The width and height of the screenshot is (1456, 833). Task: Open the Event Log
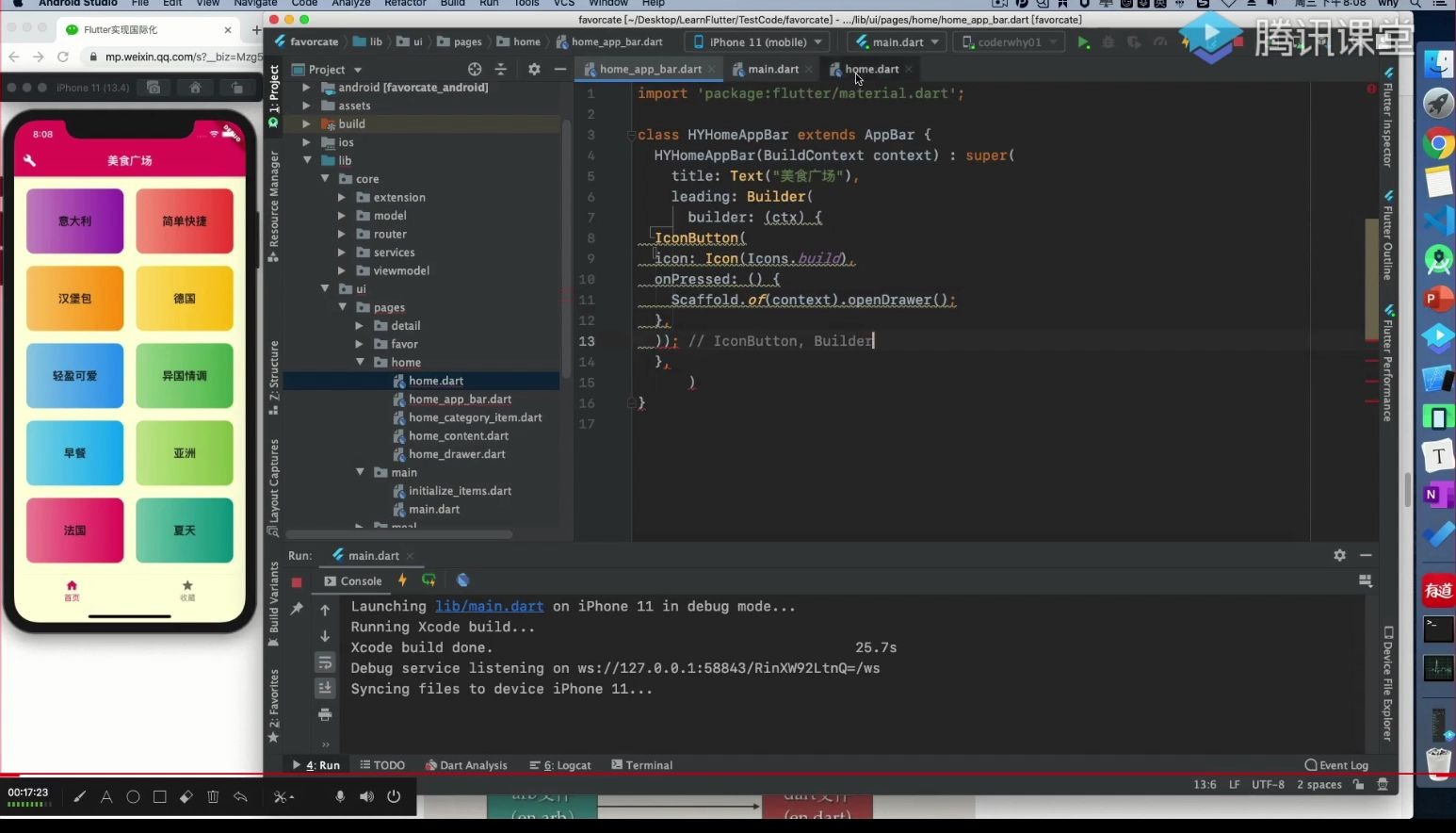point(1336,765)
